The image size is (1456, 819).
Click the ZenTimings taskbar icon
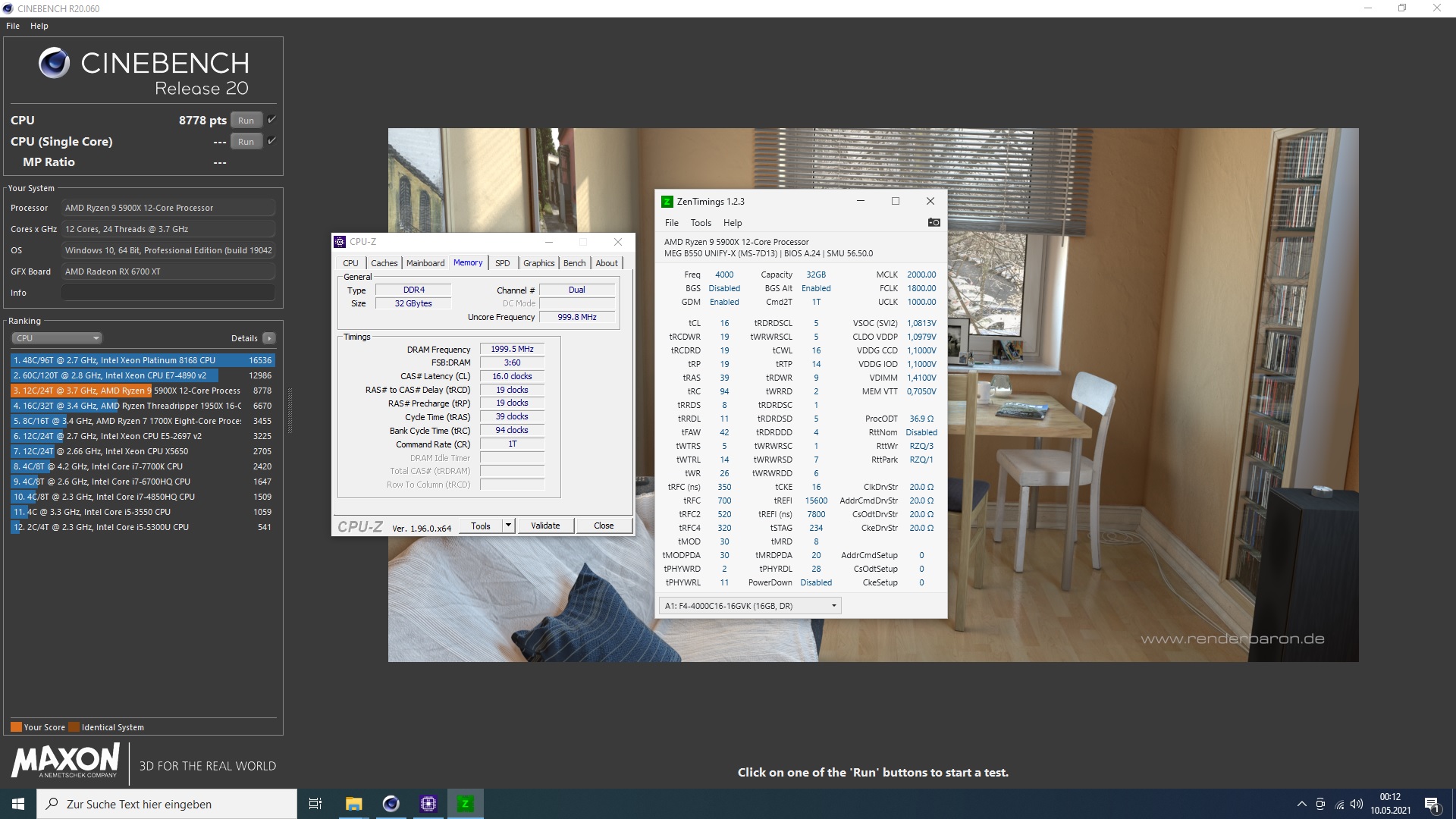tap(466, 804)
